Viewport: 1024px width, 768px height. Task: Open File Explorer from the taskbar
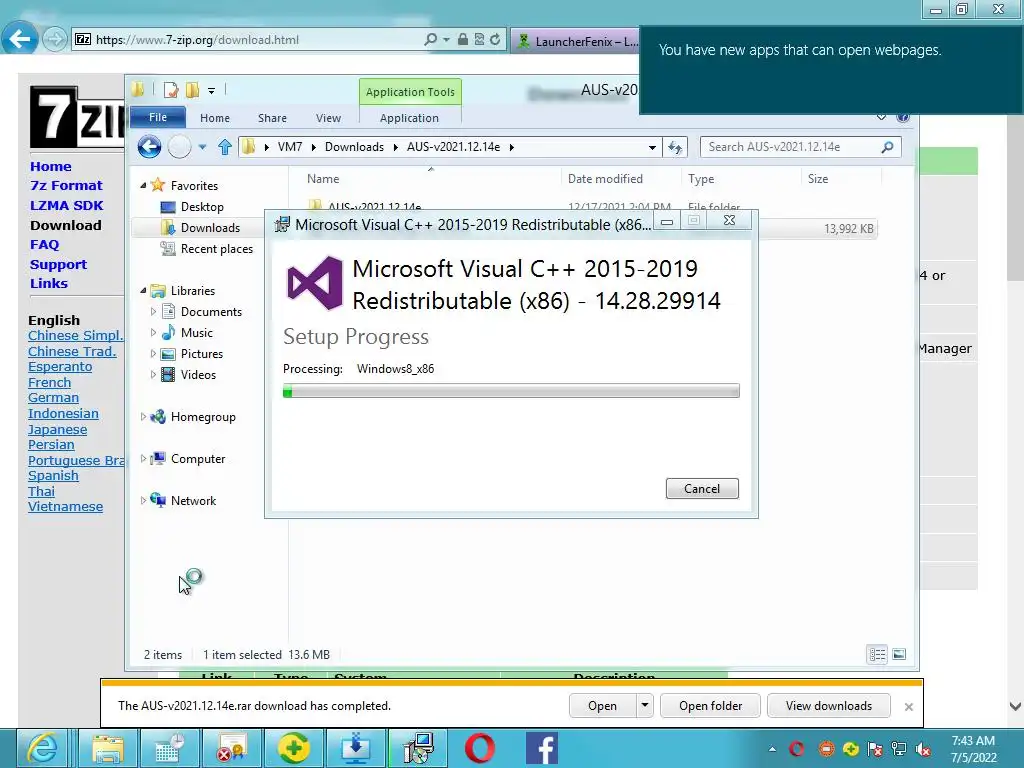point(108,748)
